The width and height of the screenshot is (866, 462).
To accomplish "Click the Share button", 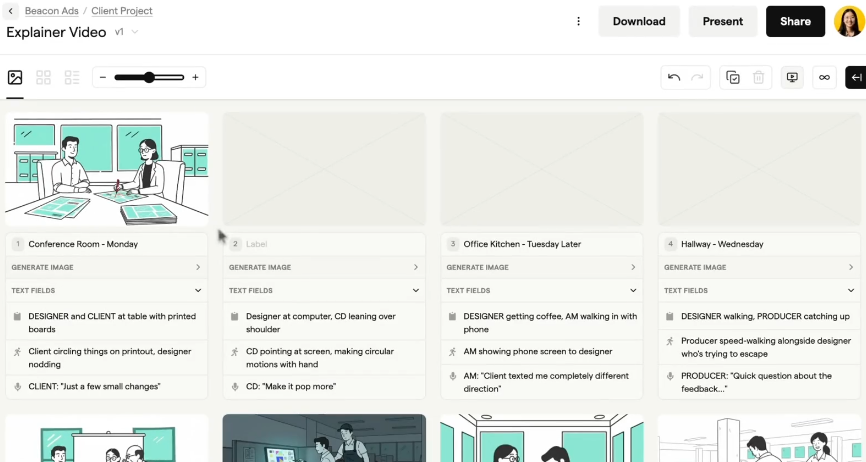I will tap(795, 21).
